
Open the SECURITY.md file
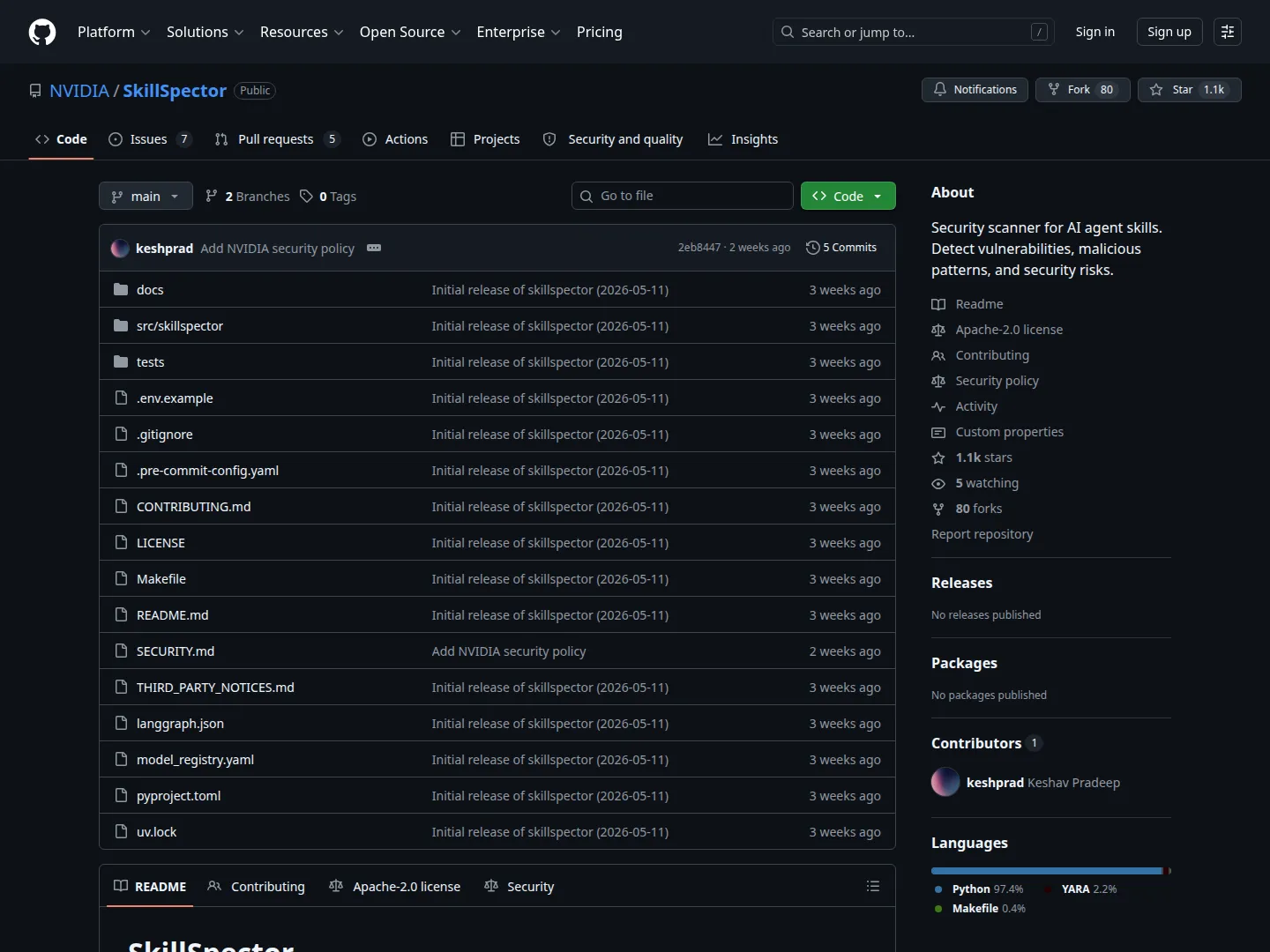click(x=176, y=651)
